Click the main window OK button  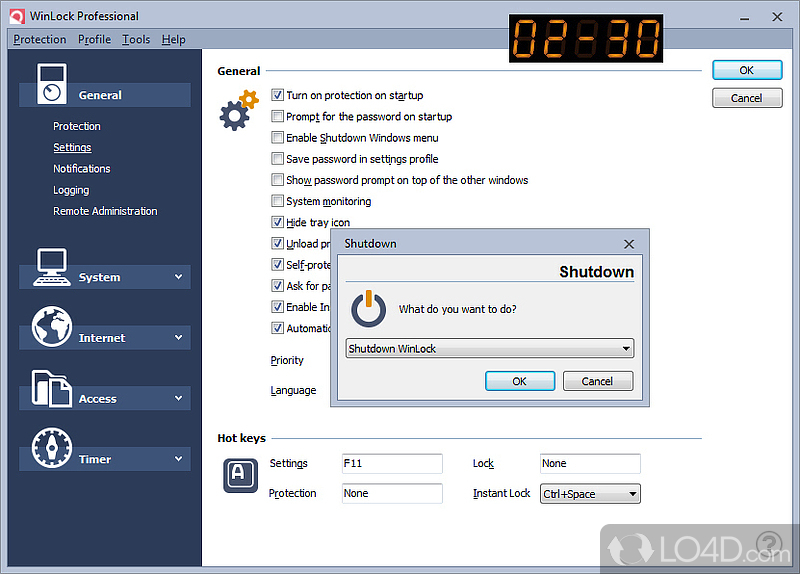[747, 70]
